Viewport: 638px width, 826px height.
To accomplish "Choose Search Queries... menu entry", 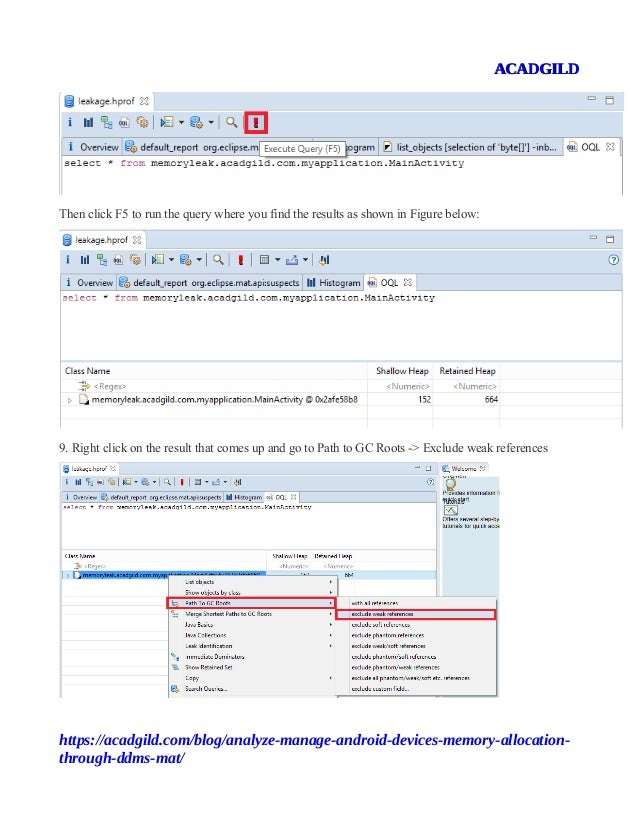I will pyautogui.click(x=252, y=689).
